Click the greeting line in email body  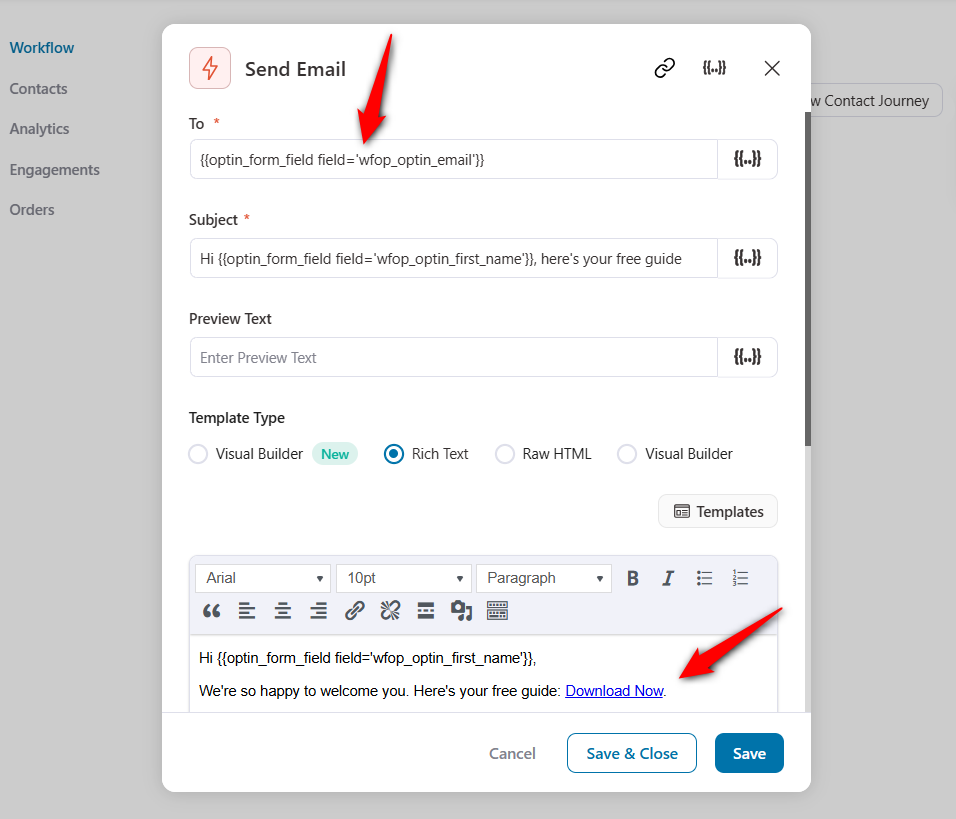point(368,658)
